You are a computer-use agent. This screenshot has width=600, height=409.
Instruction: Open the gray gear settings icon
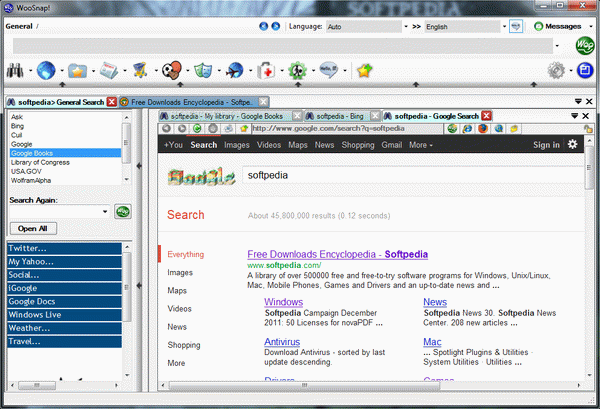click(556, 70)
